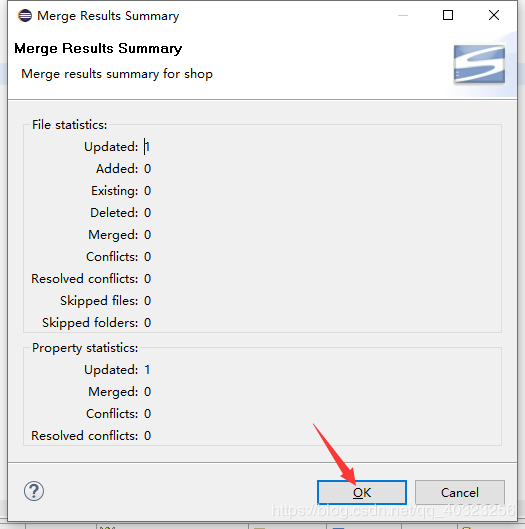Select Property statistics Resolved conflicts value
This screenshot has width=525, height=529.
coord(147,436)
